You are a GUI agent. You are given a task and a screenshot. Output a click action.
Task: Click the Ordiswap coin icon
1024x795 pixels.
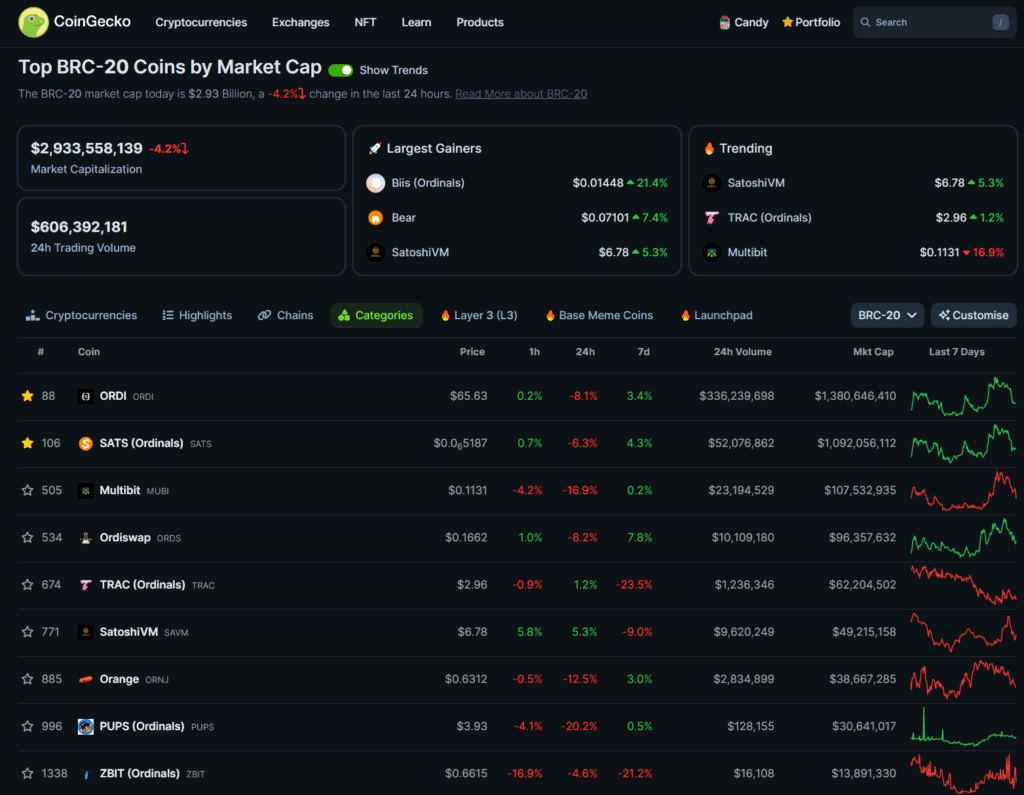click(x=86, y=538)
